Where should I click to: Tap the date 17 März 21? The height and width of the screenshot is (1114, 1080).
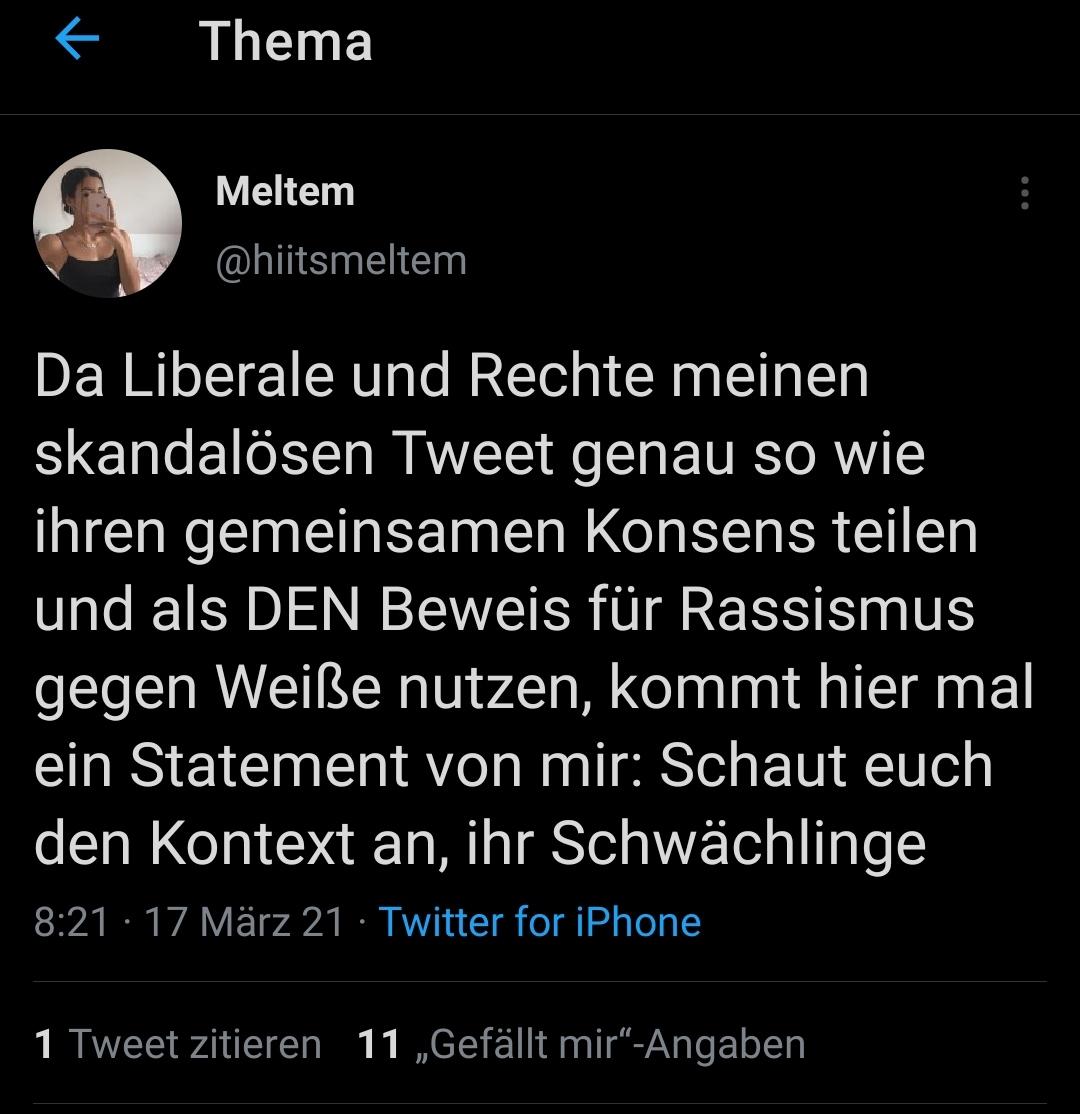(244, 922)
